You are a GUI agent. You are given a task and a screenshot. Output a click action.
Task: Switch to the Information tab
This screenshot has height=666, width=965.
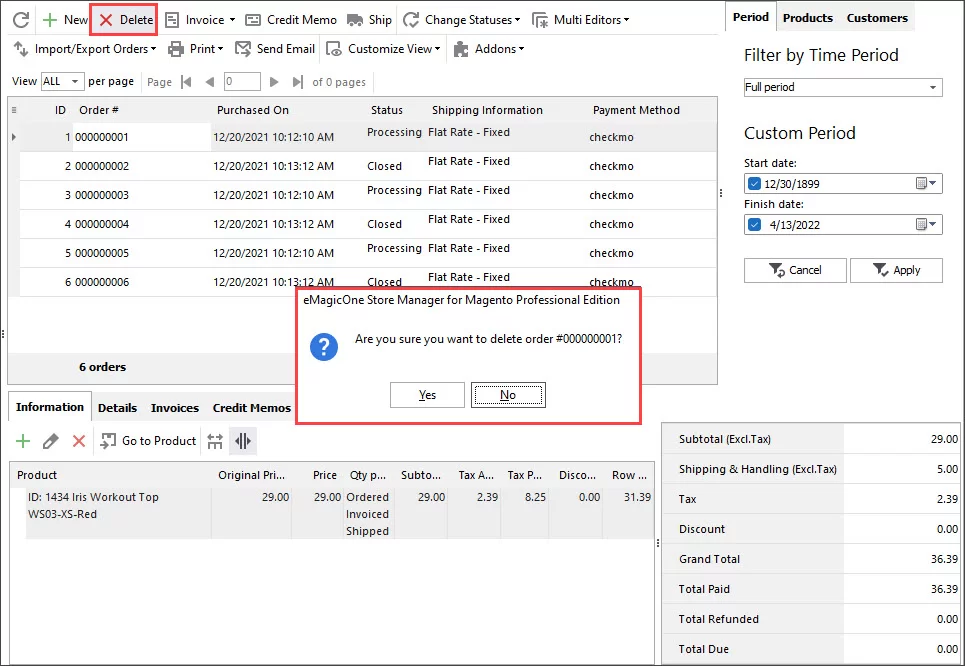(50, 407)
